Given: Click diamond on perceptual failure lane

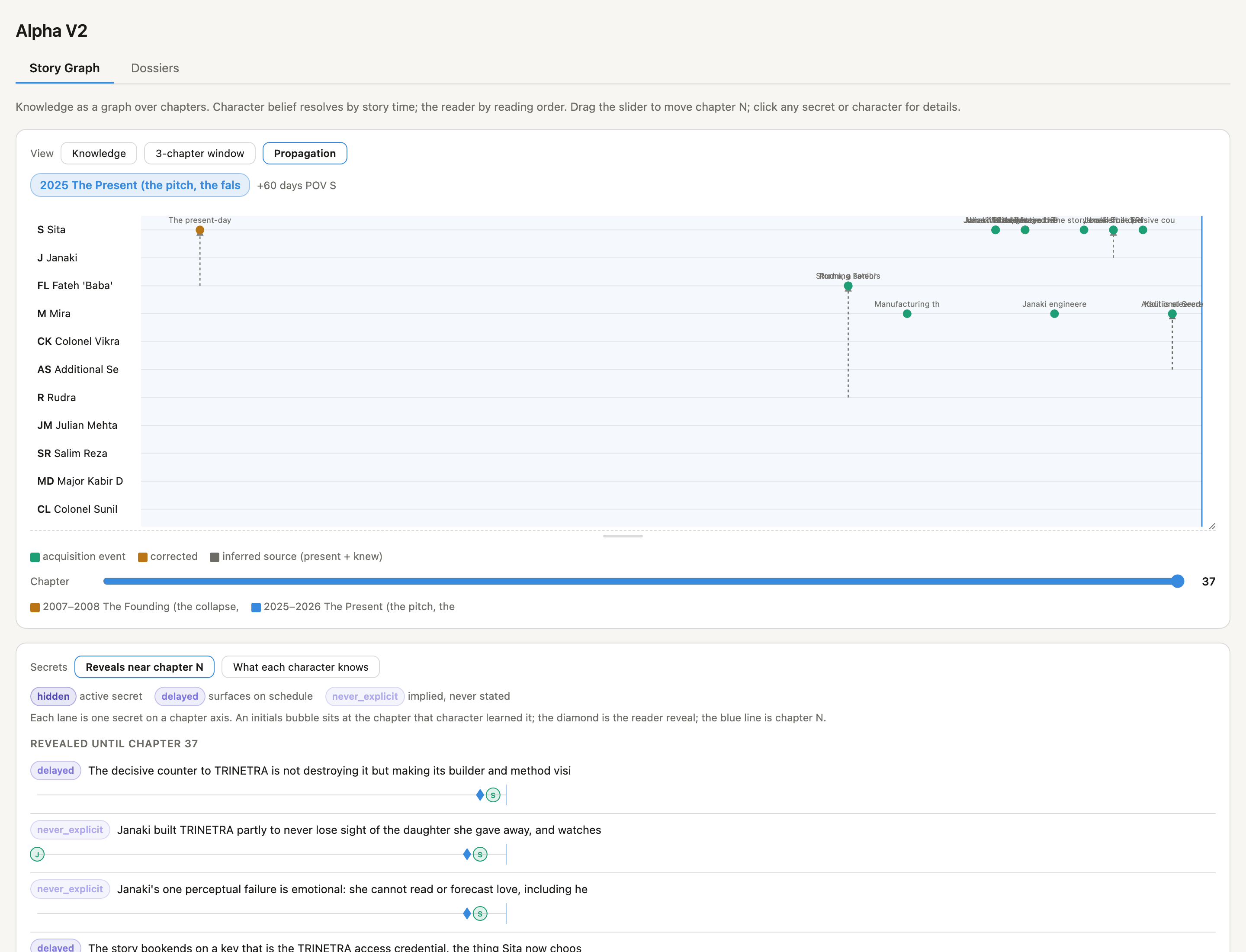Looking at the screenshot, I should tap(467, 913).
